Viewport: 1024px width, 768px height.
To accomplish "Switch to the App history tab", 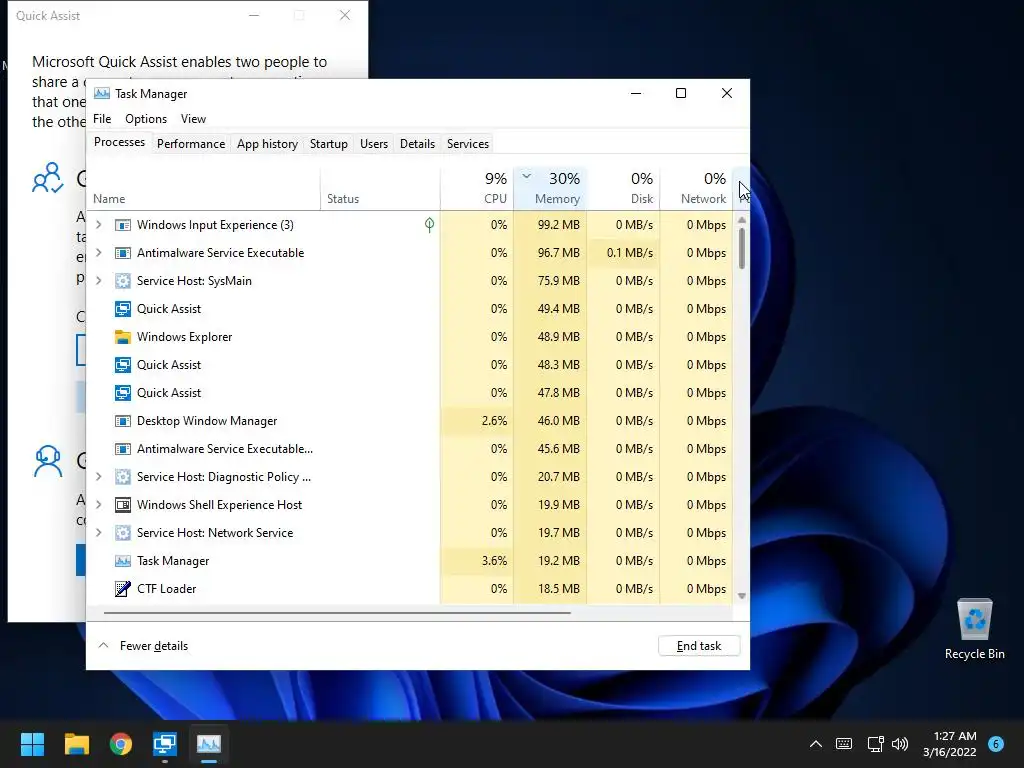I will point(267,144).
